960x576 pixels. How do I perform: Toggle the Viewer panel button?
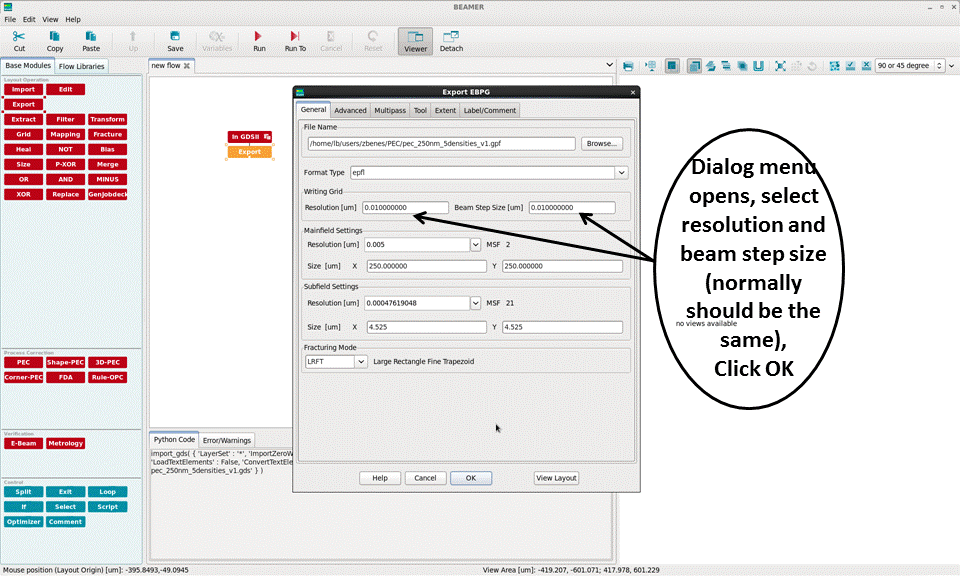coord(415,40)
